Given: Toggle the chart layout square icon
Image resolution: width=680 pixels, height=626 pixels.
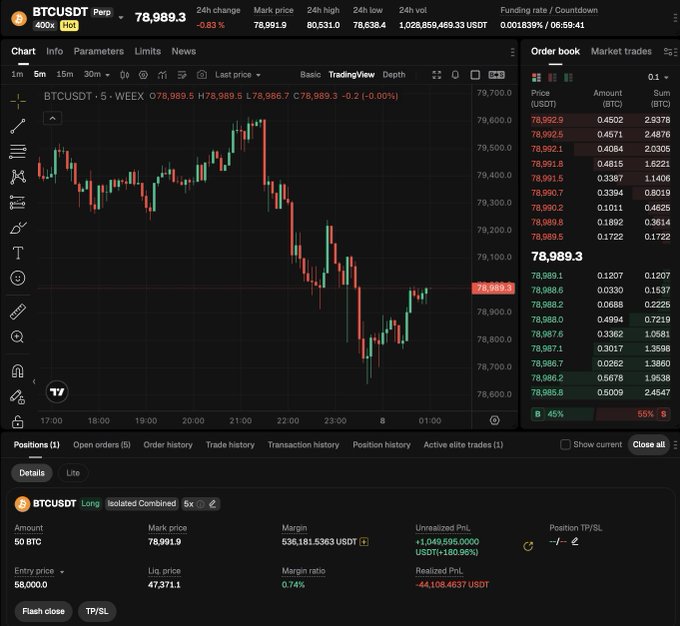Looking at the screenshot, I should pyautogui.click(x=475, y=75).
